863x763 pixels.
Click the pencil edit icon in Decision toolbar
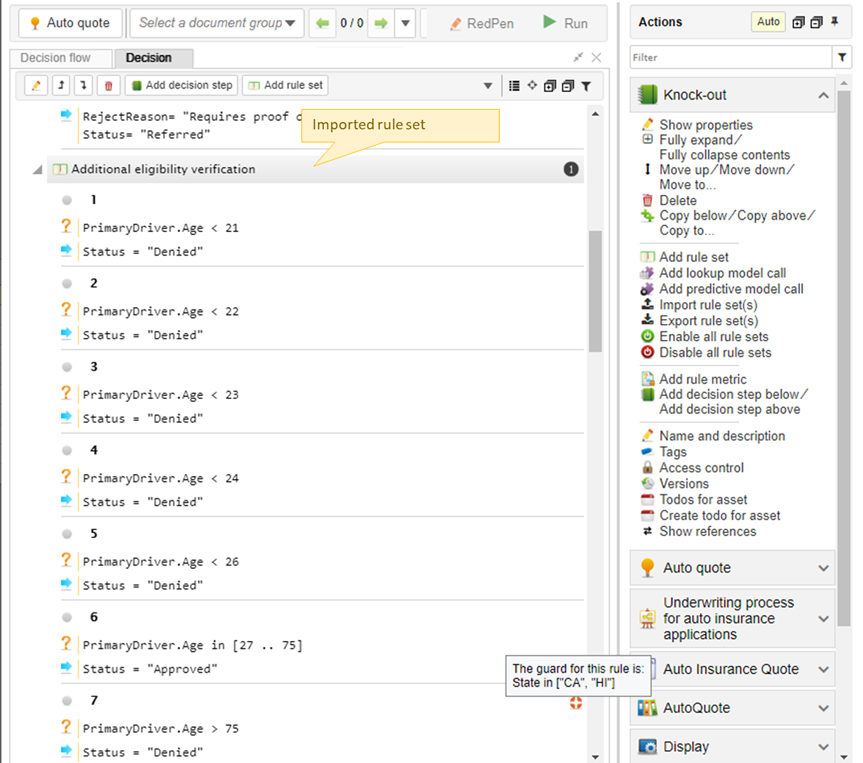coord(37,86)
